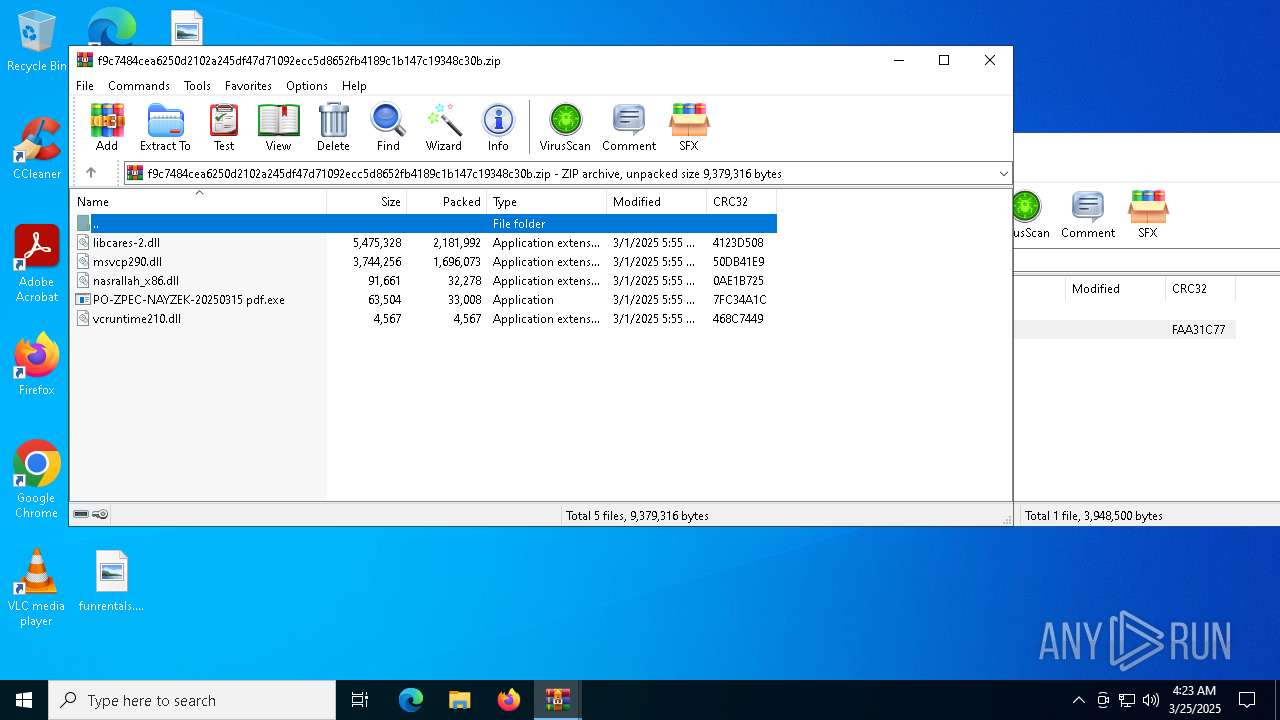The height and width of the screenshot is (720, 1280).
Task: Click the Comment icon in background window
Action: (x=1088, y=214)
